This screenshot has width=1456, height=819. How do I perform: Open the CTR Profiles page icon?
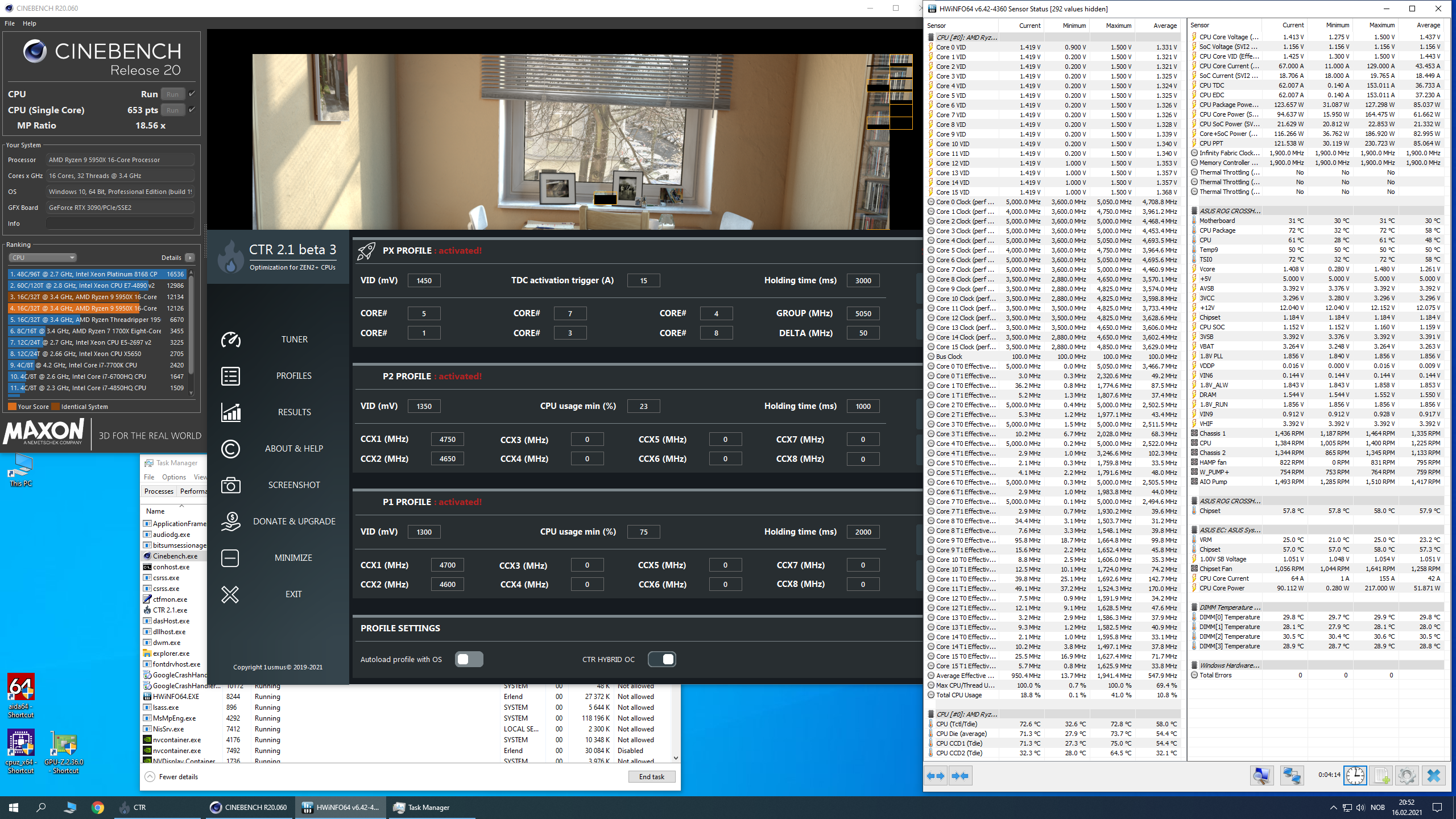pyautogui.click(x=230, y=376)
